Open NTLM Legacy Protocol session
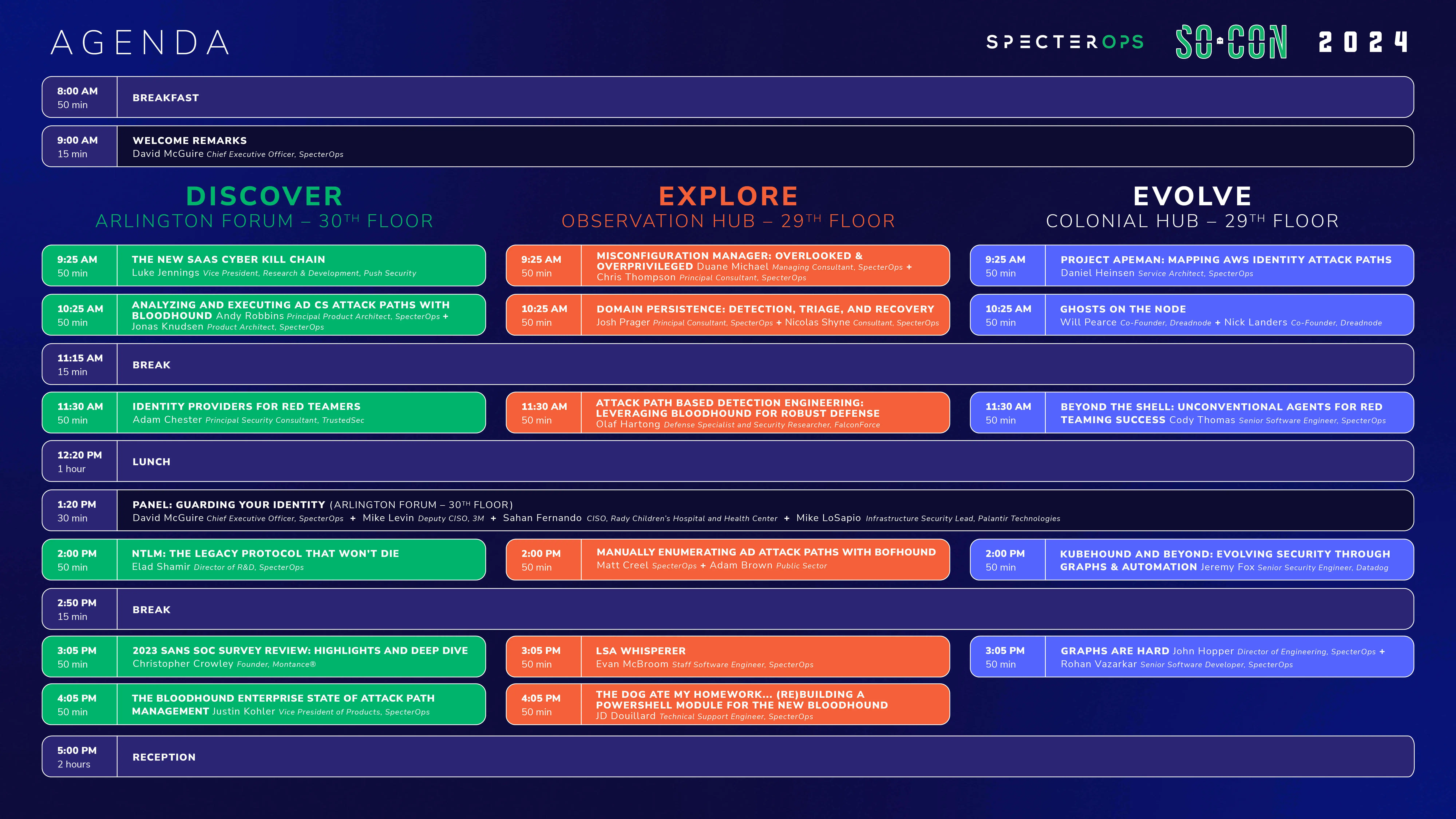1456x819 pixels. [264, 560]
